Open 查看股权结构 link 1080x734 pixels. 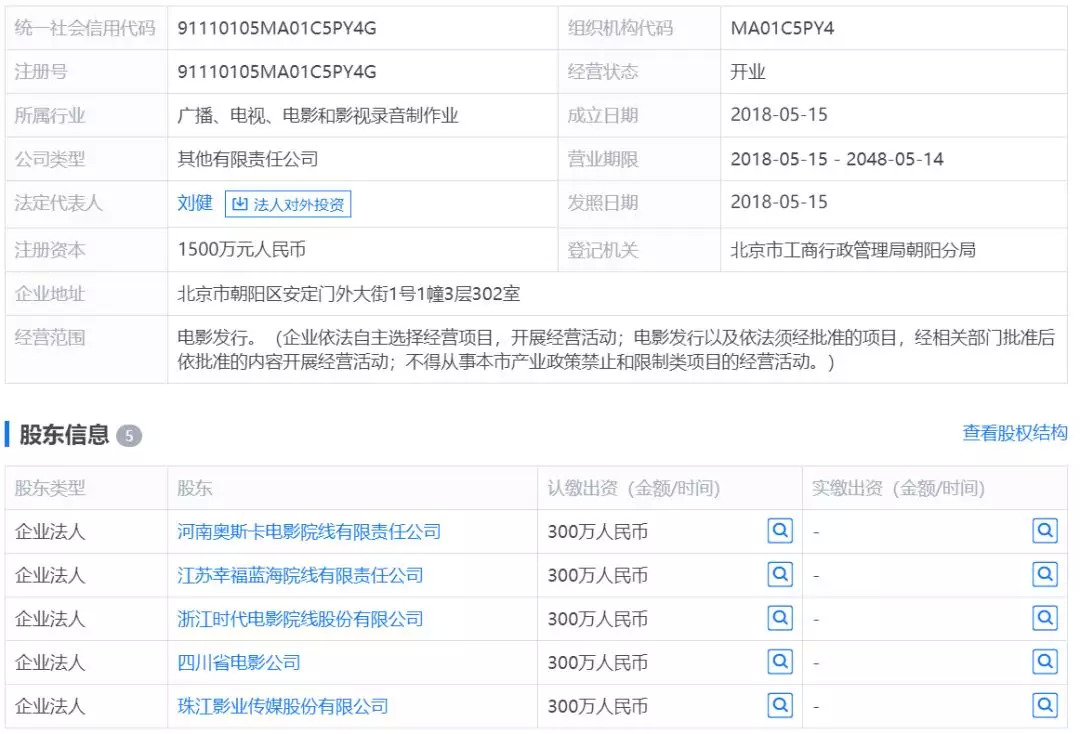1015,432
